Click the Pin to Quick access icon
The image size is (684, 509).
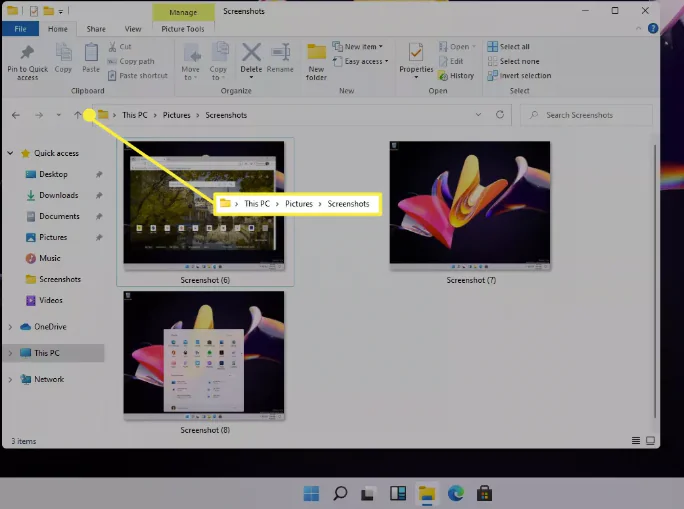27,55
